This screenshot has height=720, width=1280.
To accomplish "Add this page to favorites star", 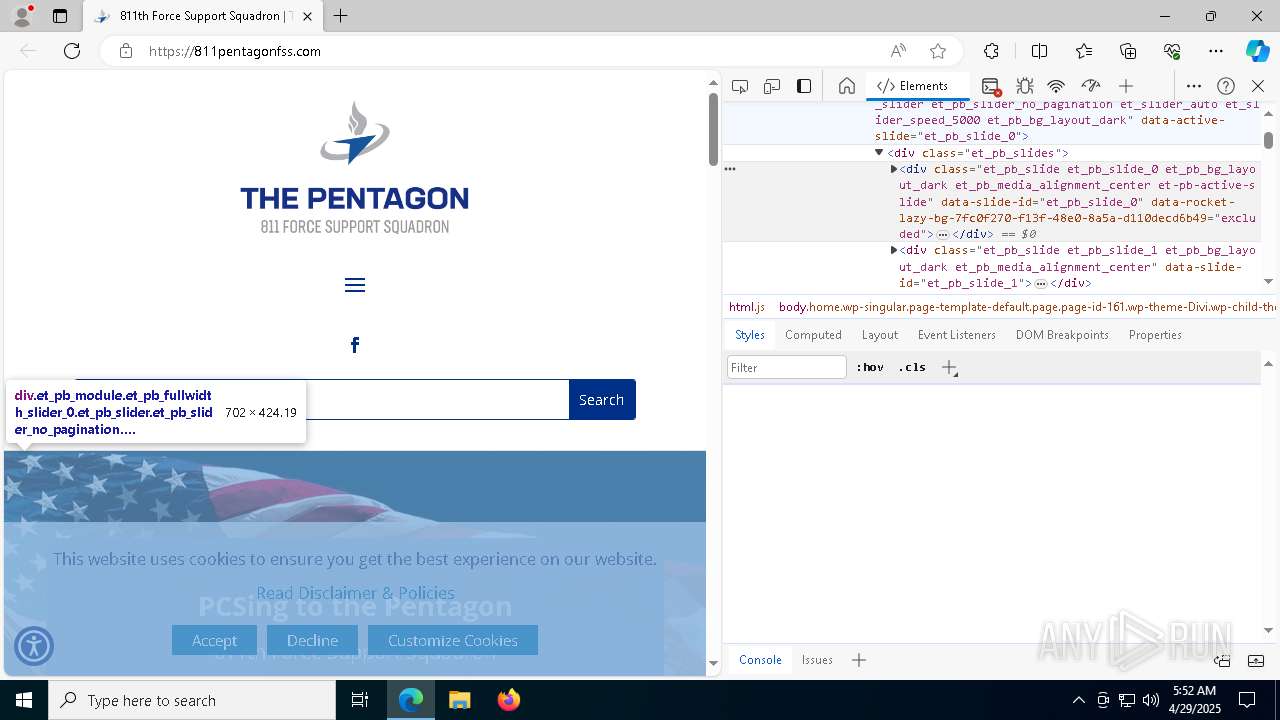I will pyautogui.click(x=938, y=51).
